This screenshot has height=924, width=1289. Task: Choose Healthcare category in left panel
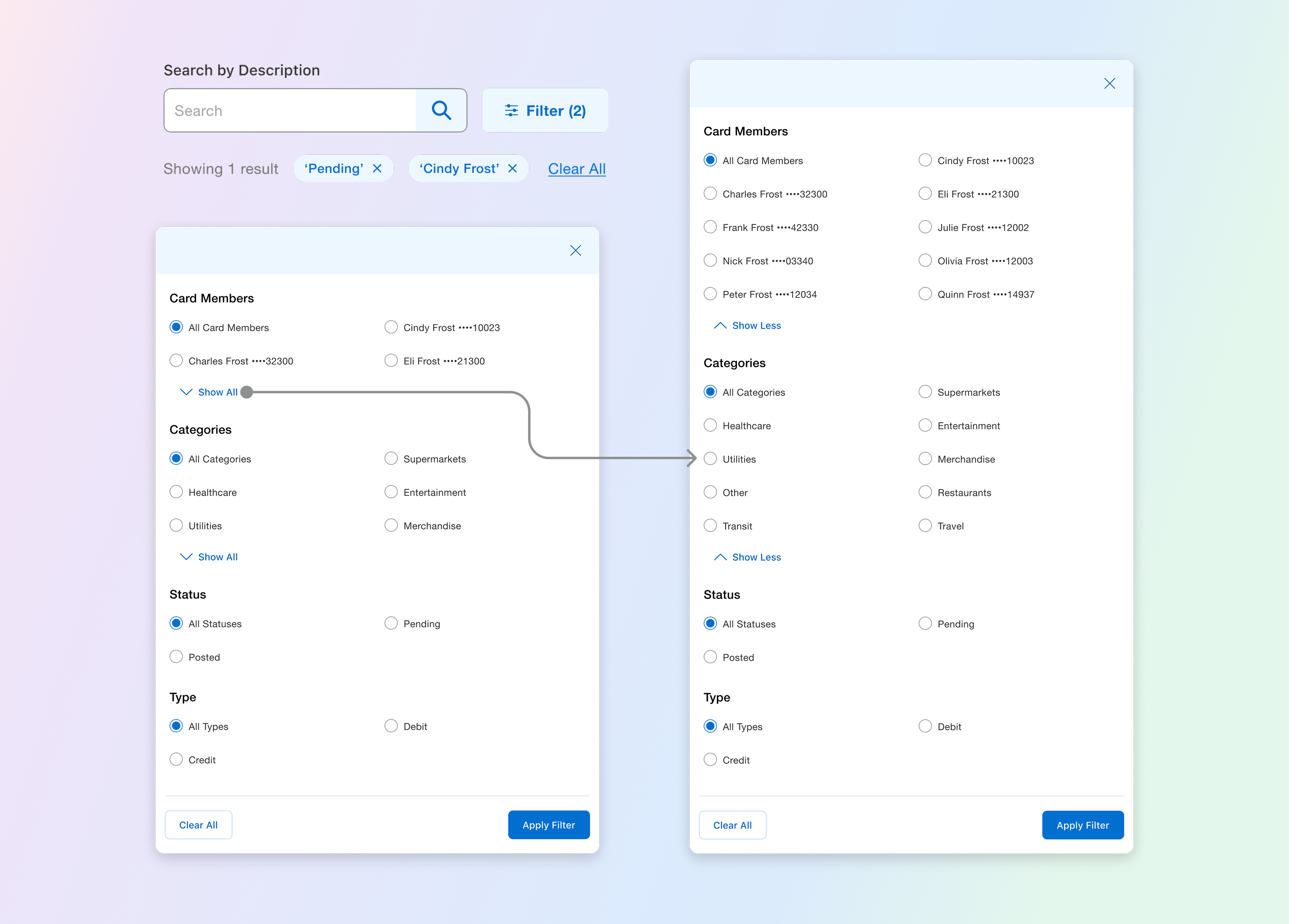click(x=176, y=492)
